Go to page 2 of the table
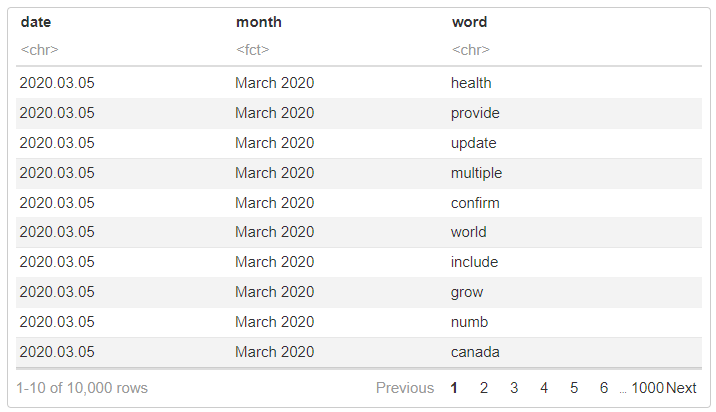 (484, 388)
